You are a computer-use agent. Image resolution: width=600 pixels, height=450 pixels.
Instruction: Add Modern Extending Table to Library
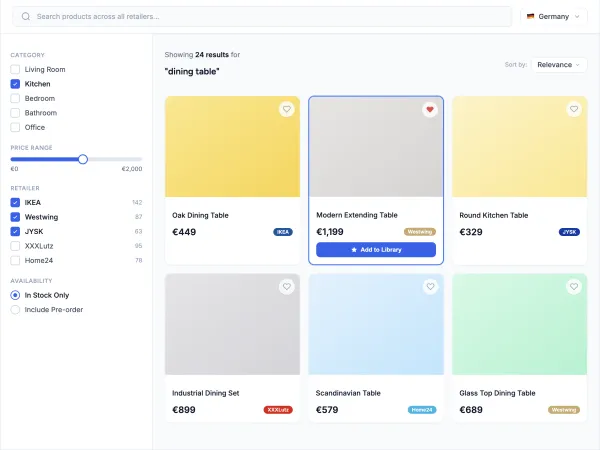[376, 250]
